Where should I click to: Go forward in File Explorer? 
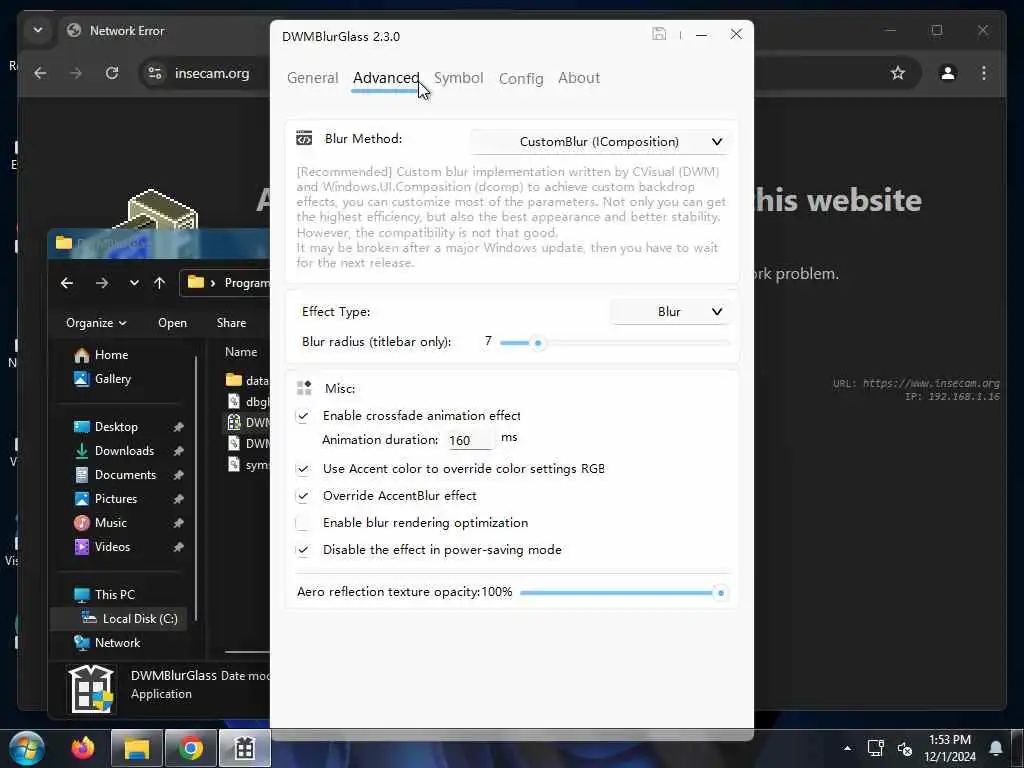click(101, 283)
